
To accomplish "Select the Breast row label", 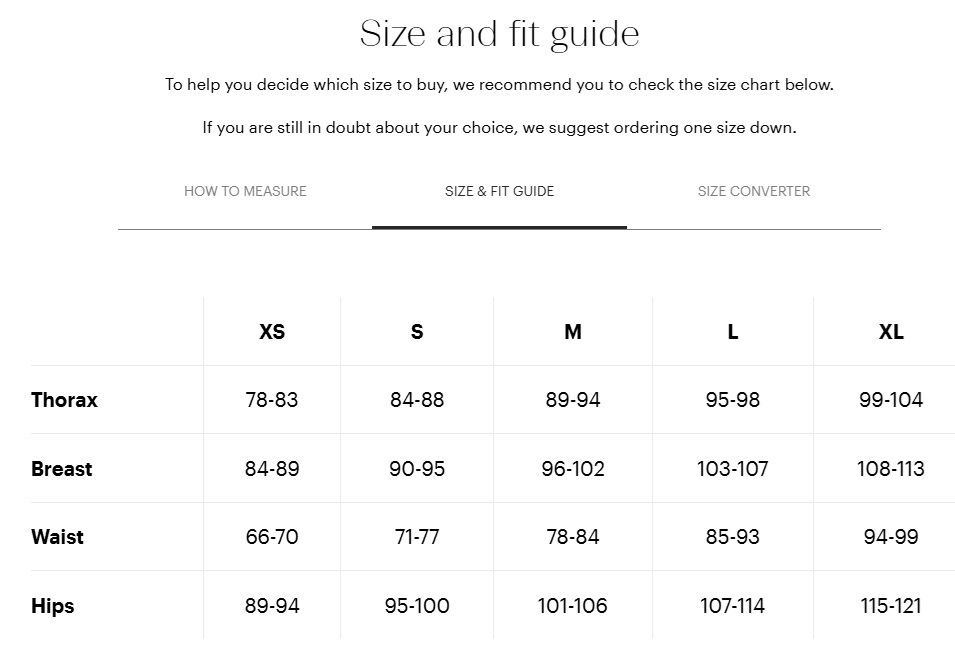I will (x=61, y=469).
